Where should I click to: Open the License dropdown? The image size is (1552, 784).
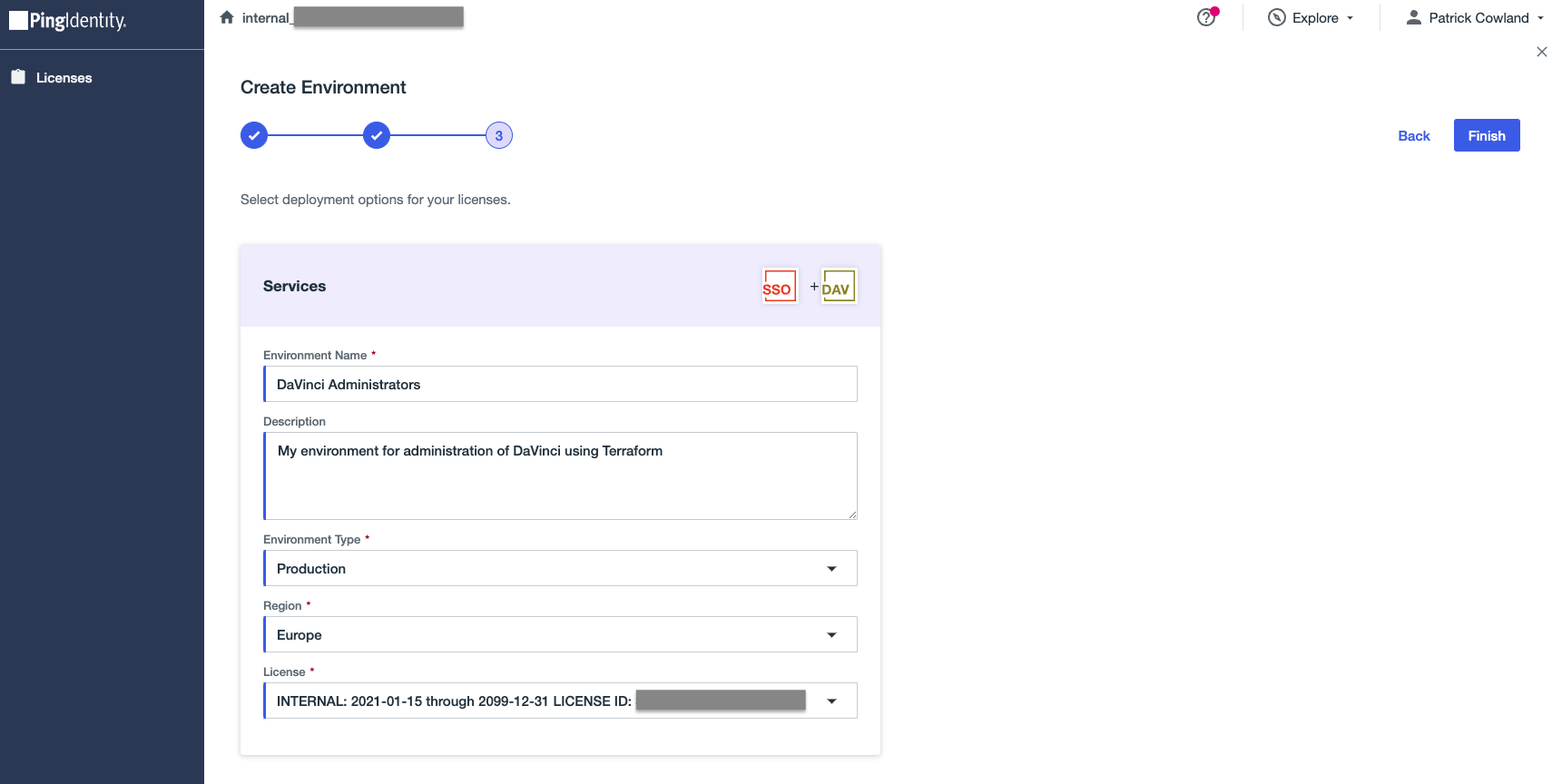560,701
